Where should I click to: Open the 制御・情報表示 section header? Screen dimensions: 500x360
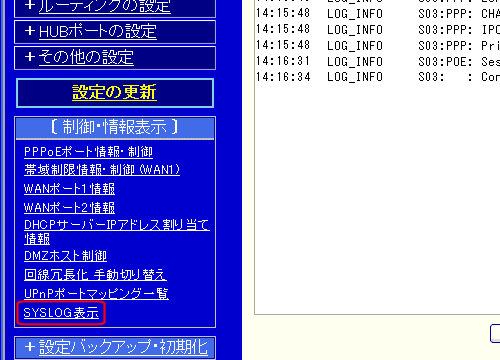(115, 127)
